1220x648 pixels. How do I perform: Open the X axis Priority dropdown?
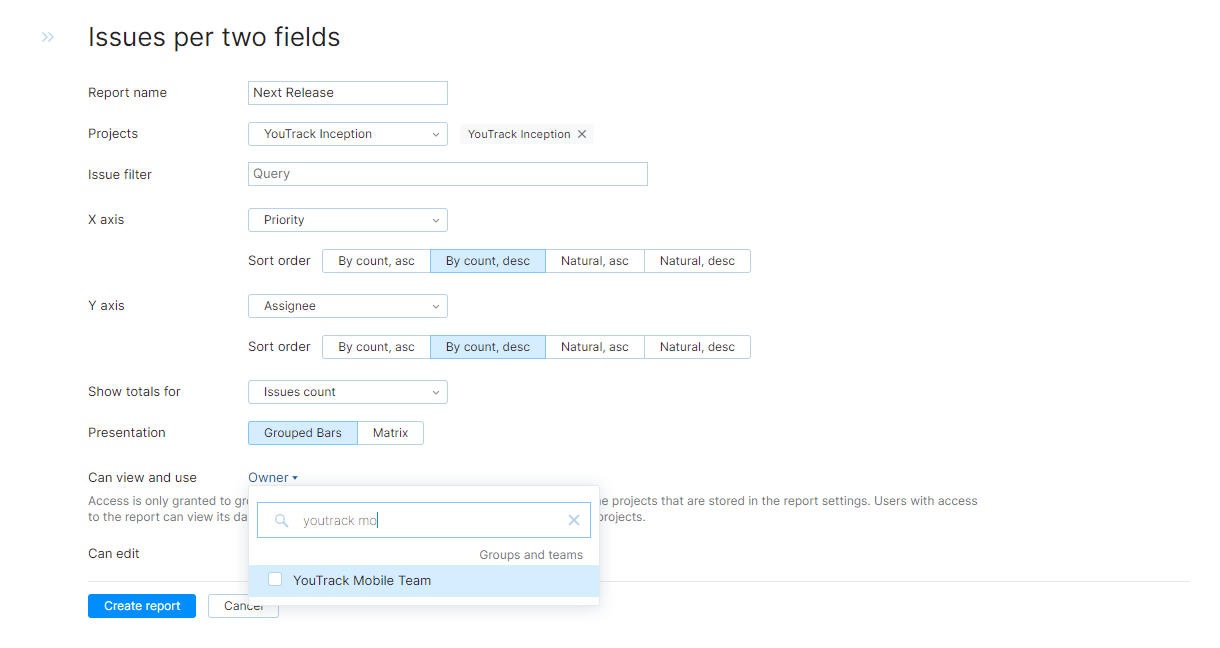[x=347, y=220]
